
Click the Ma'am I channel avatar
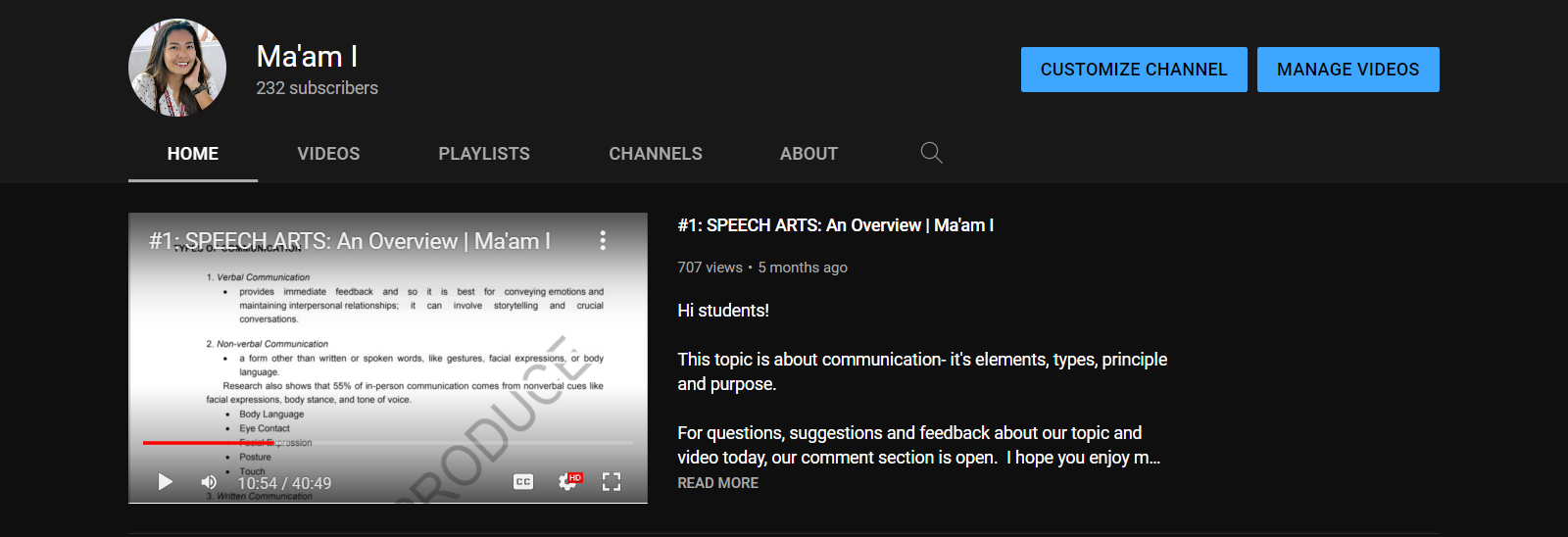pyautogui.click(x=177, y=68)
